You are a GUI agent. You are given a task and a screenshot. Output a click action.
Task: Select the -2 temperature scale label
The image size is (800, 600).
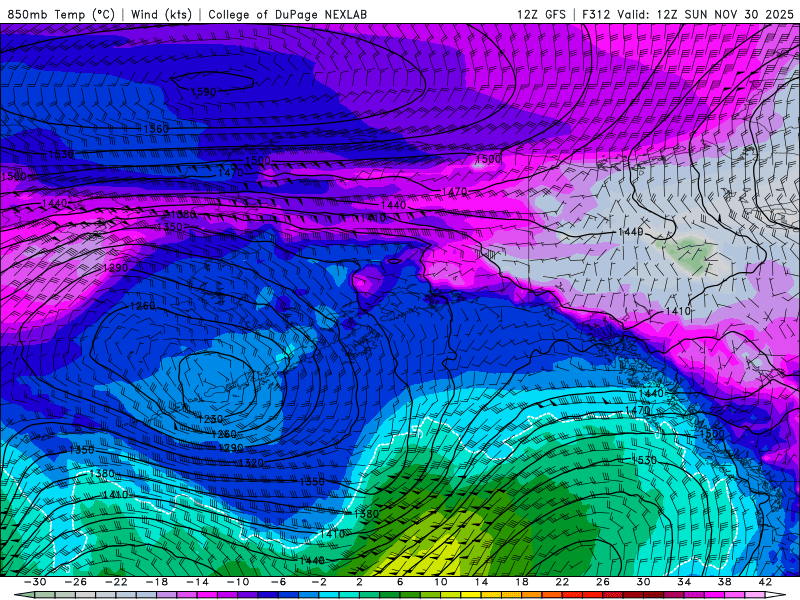coord(319,582)
